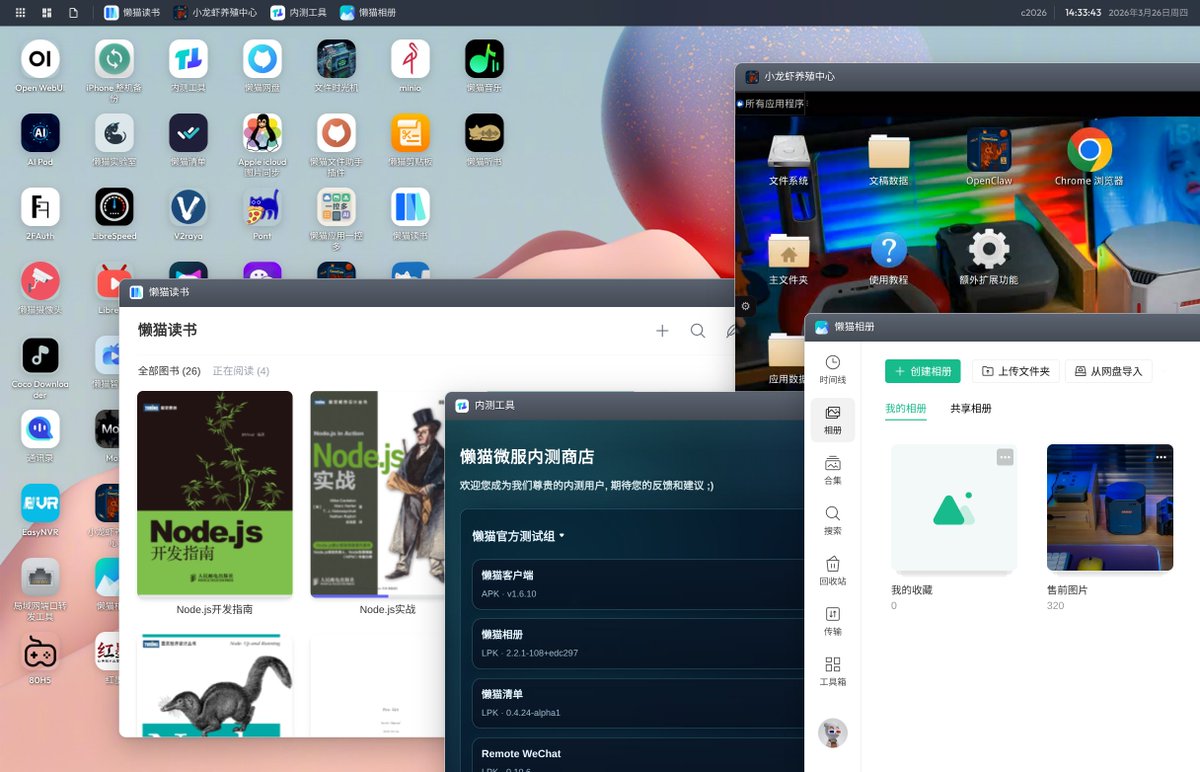This screenshot has width=1200, height=772.
Task: Open 使用教程 help icon
Action: pyautogui.click(x=888, y=249)
